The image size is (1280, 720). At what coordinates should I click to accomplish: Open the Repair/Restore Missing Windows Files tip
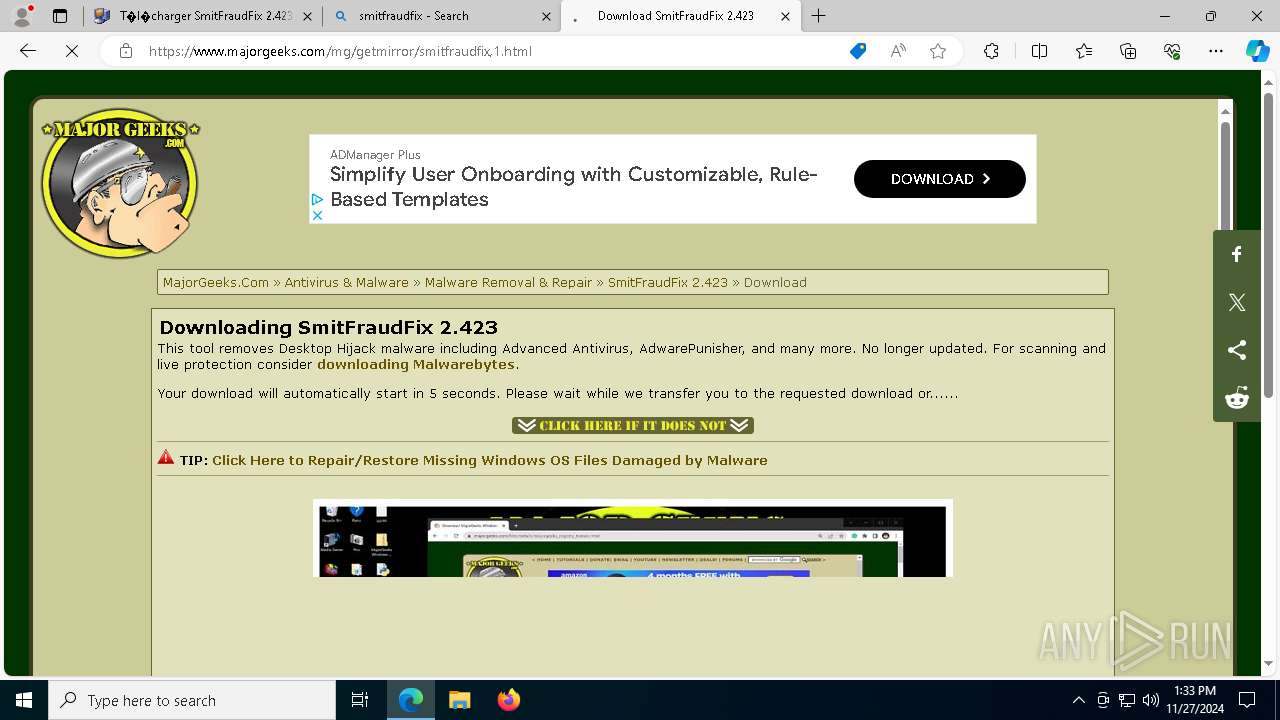pyautogui.click(x=490, y=460)
